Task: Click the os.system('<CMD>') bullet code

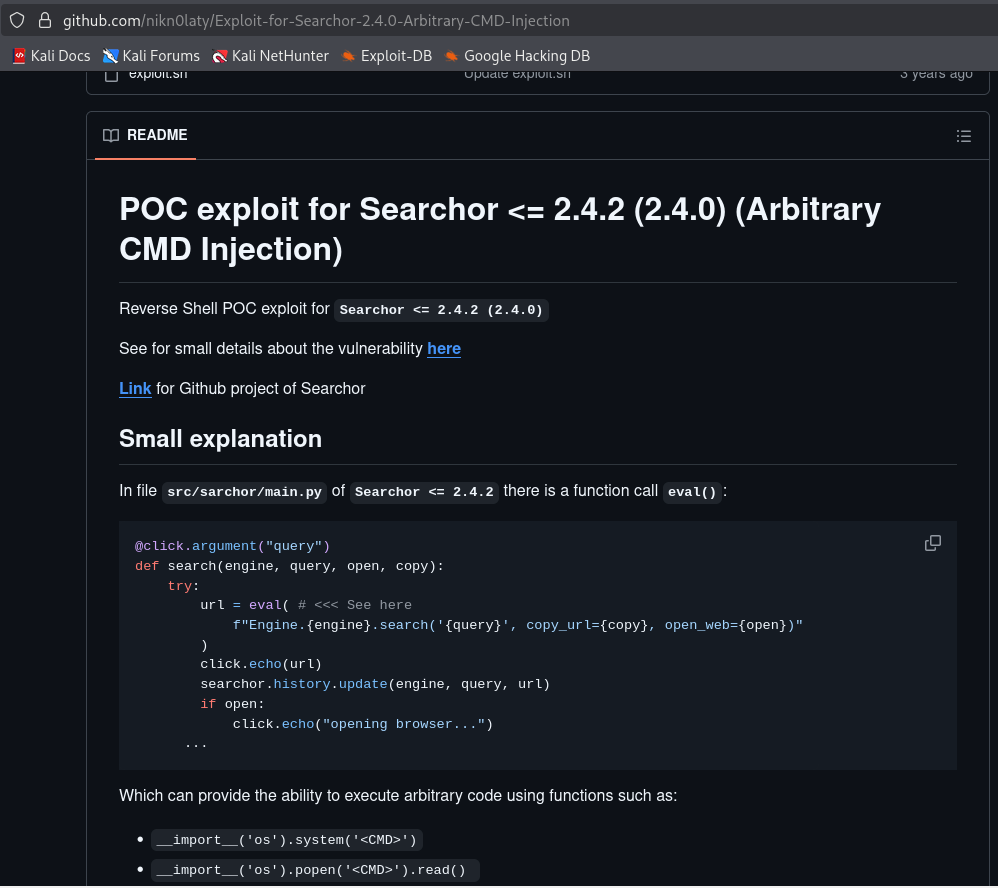Action: [x=287, y=840]
